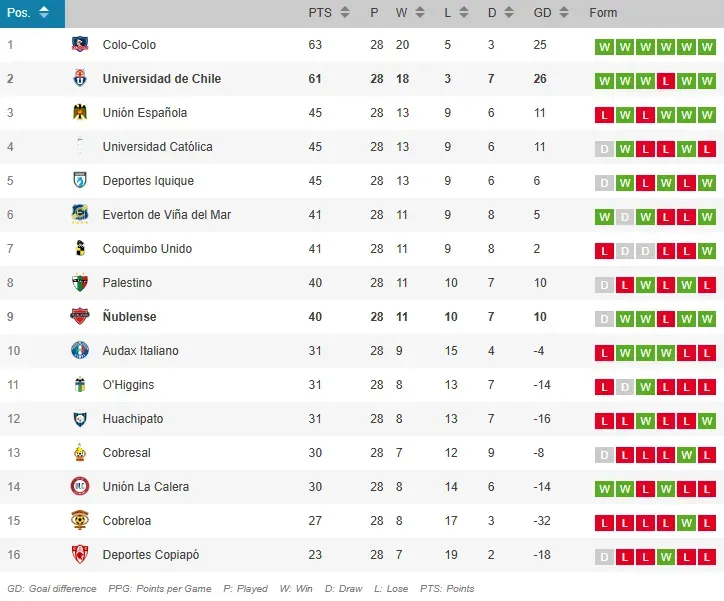Click the Unión Española club crest
This screenshot has width=724, height=601.
point(80,113)
